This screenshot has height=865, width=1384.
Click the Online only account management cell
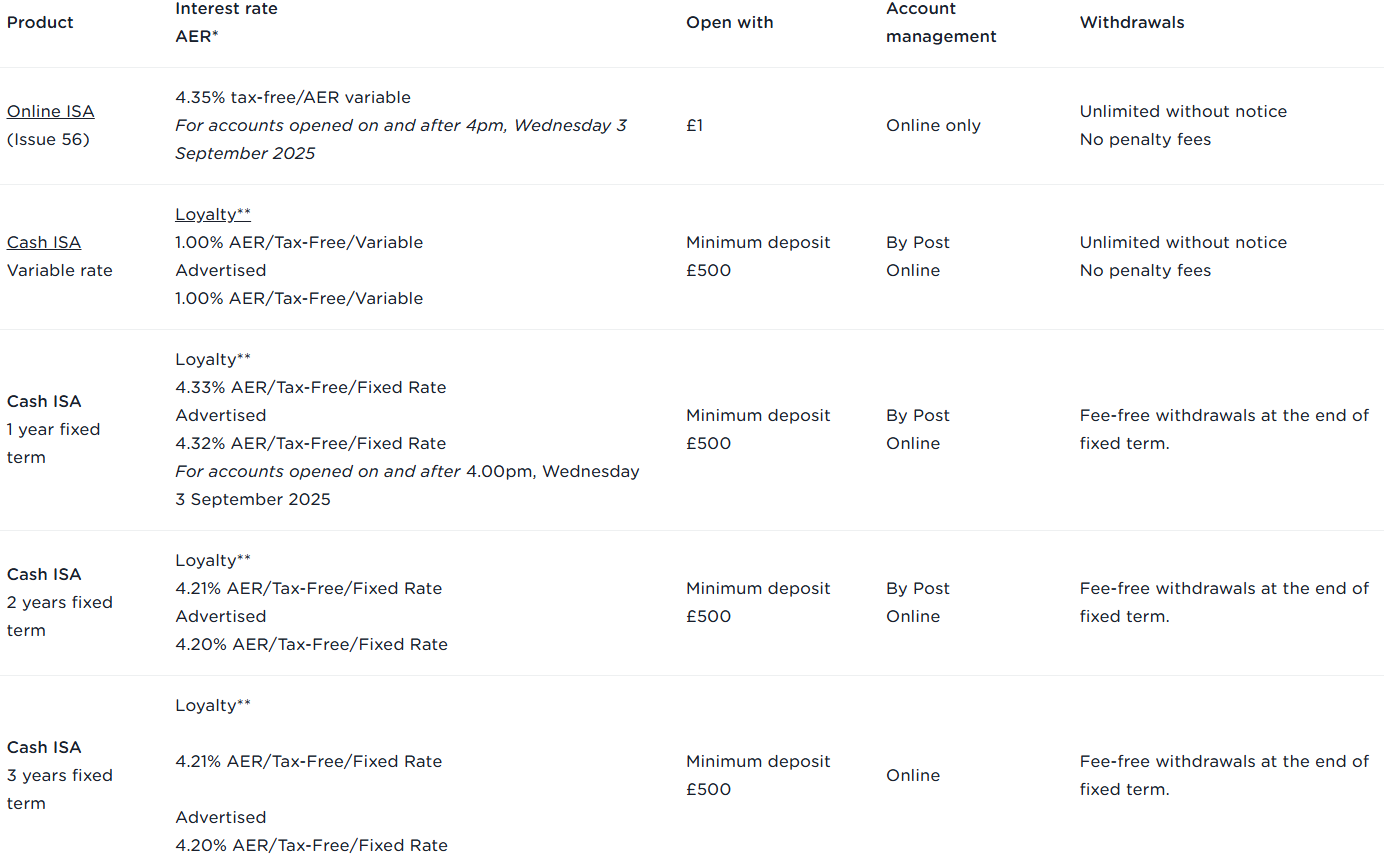pyautogui.click(x=933, y=125)
